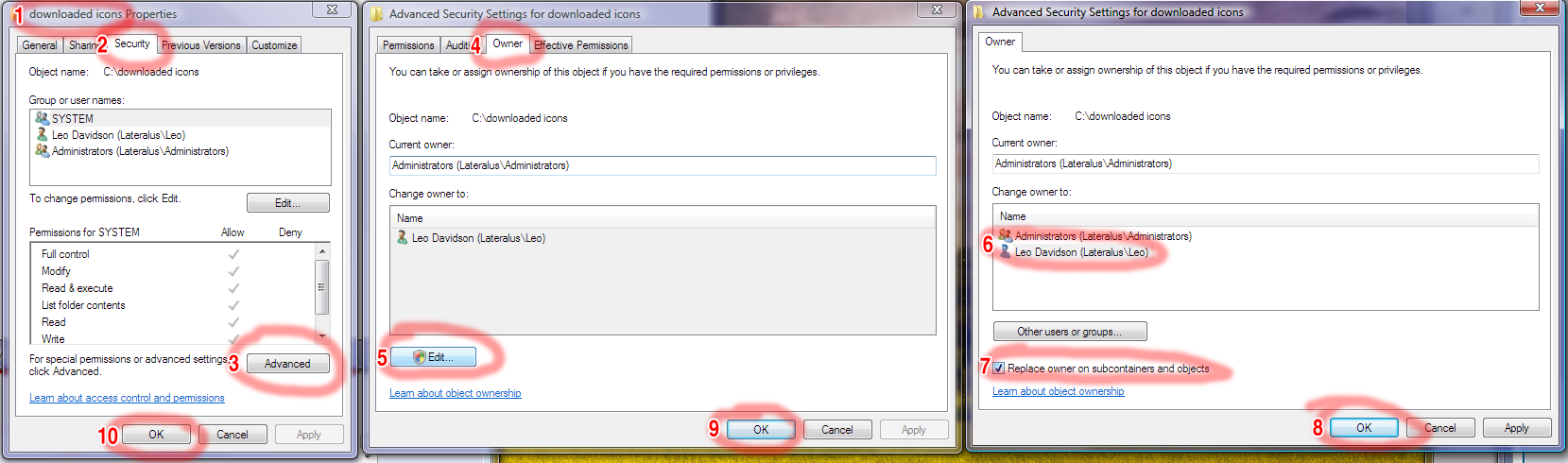
Task: Click permissions list scrollbar down arrow
Action: click(322, 335)
